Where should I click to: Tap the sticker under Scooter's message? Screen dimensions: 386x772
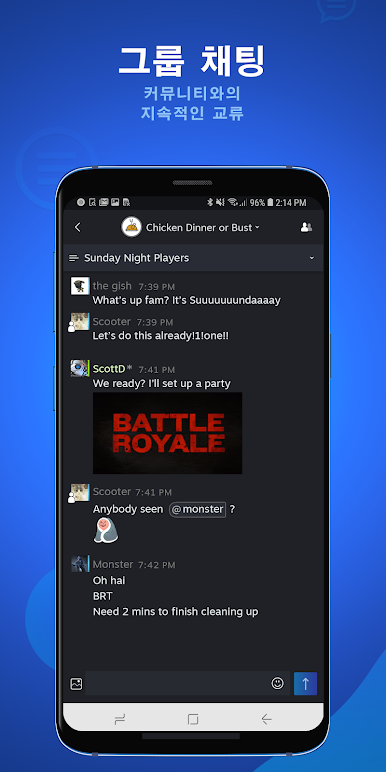(x=106, y=531)
